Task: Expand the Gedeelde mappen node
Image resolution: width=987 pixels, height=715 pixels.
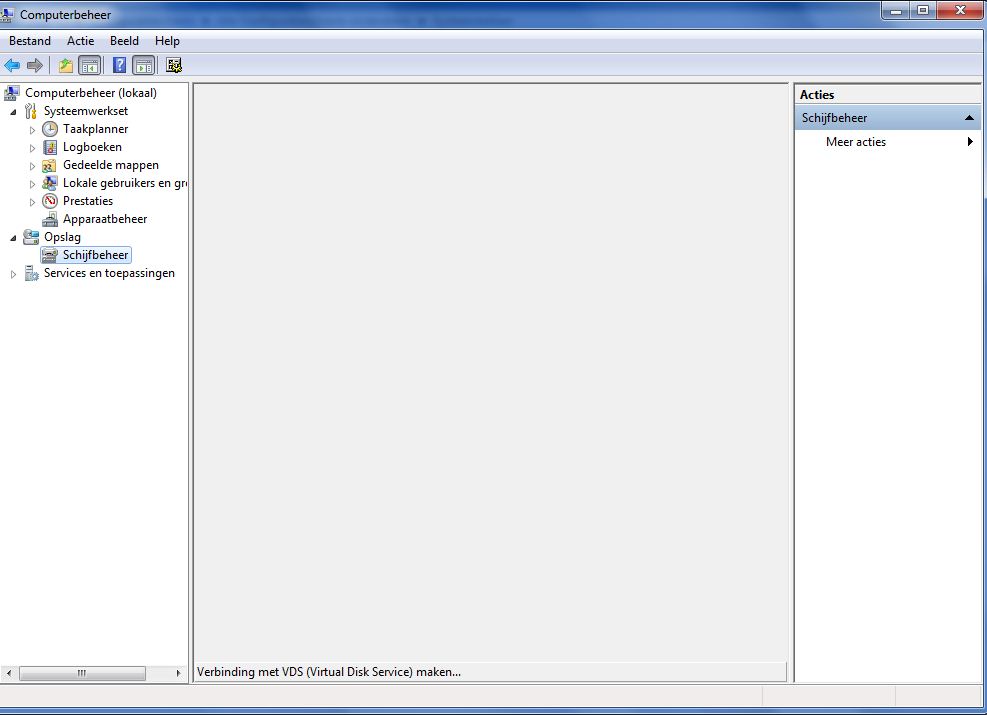Action: 32,166
